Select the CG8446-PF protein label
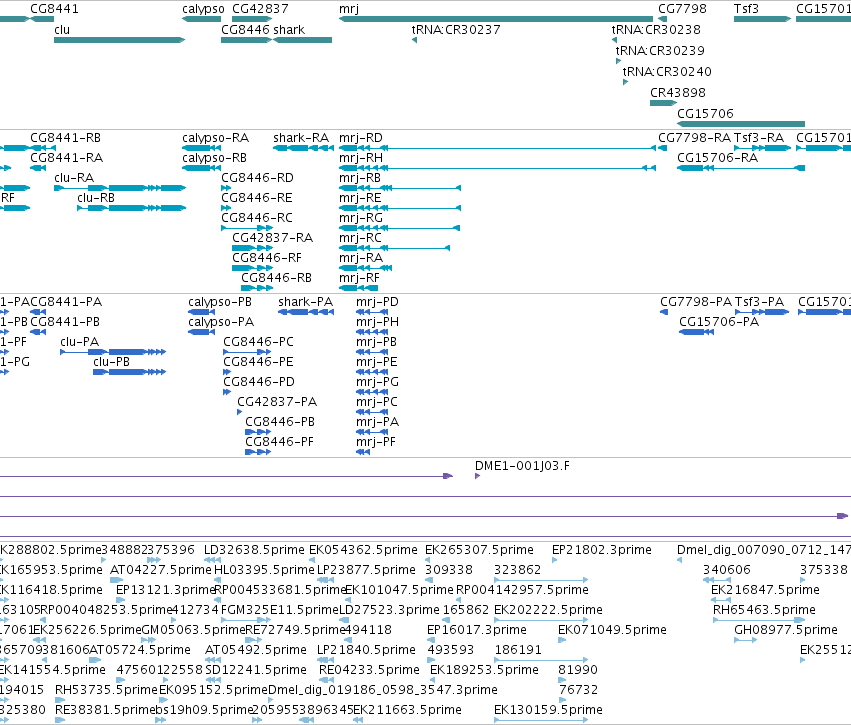This screenshot has height=725, width=851. click(280, 442)
